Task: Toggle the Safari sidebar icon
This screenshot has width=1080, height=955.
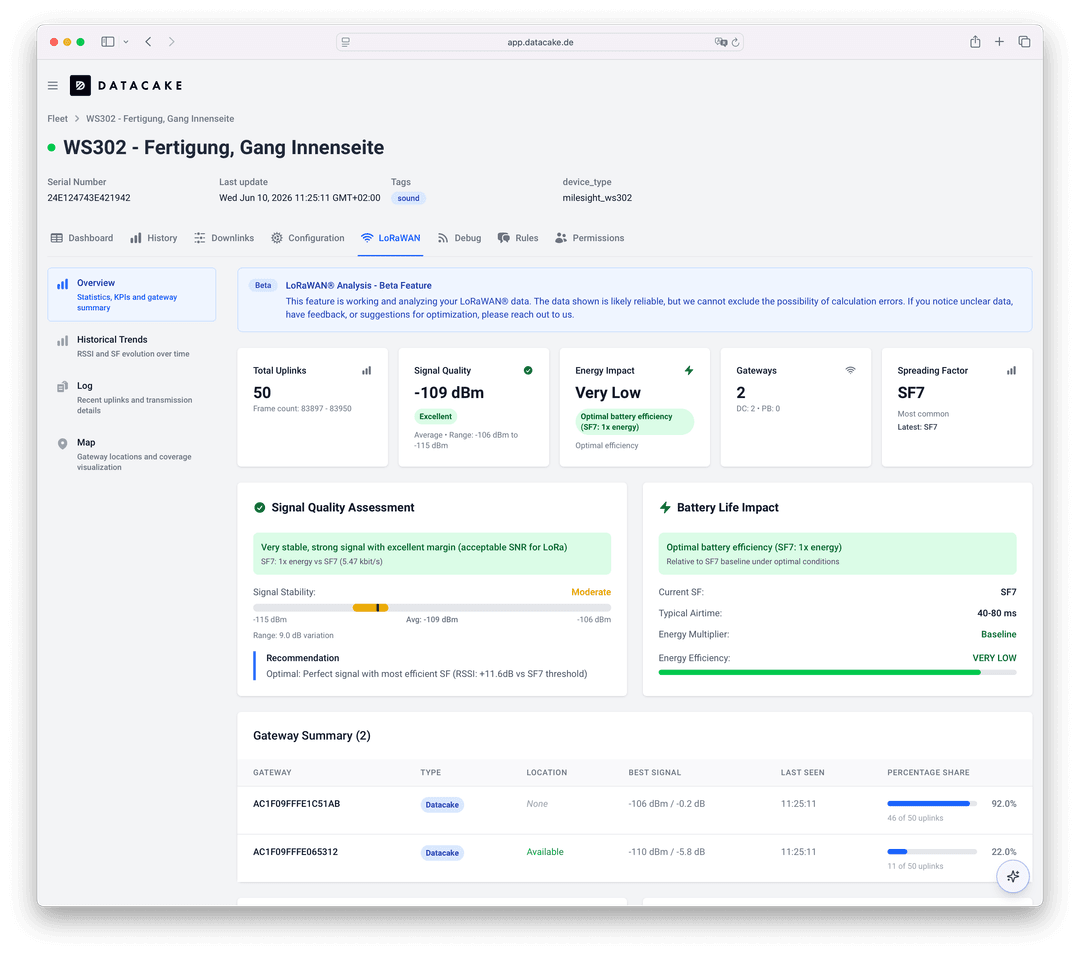Action: tap(107, 41)
